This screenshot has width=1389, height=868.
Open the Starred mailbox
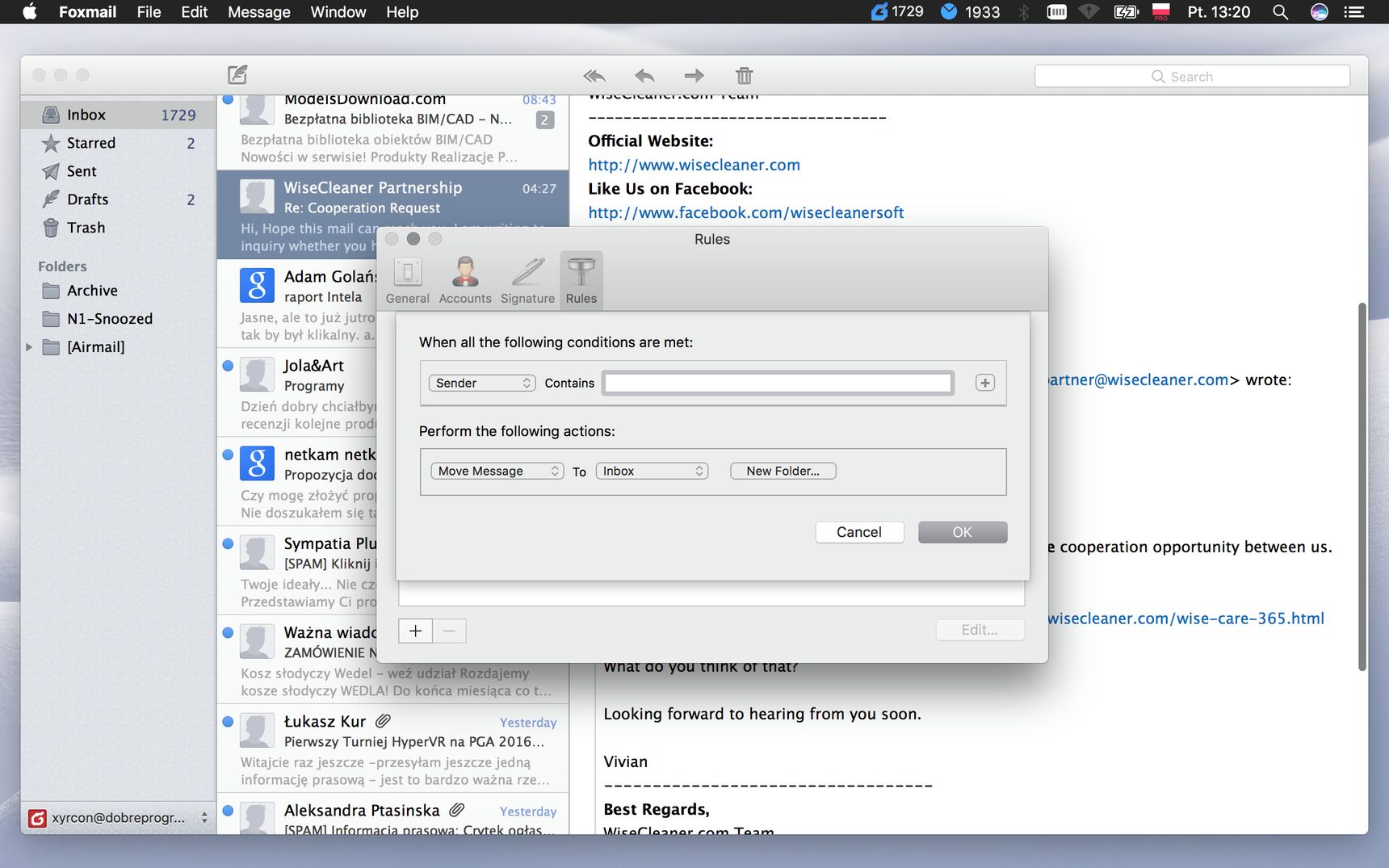coord(119,143)
